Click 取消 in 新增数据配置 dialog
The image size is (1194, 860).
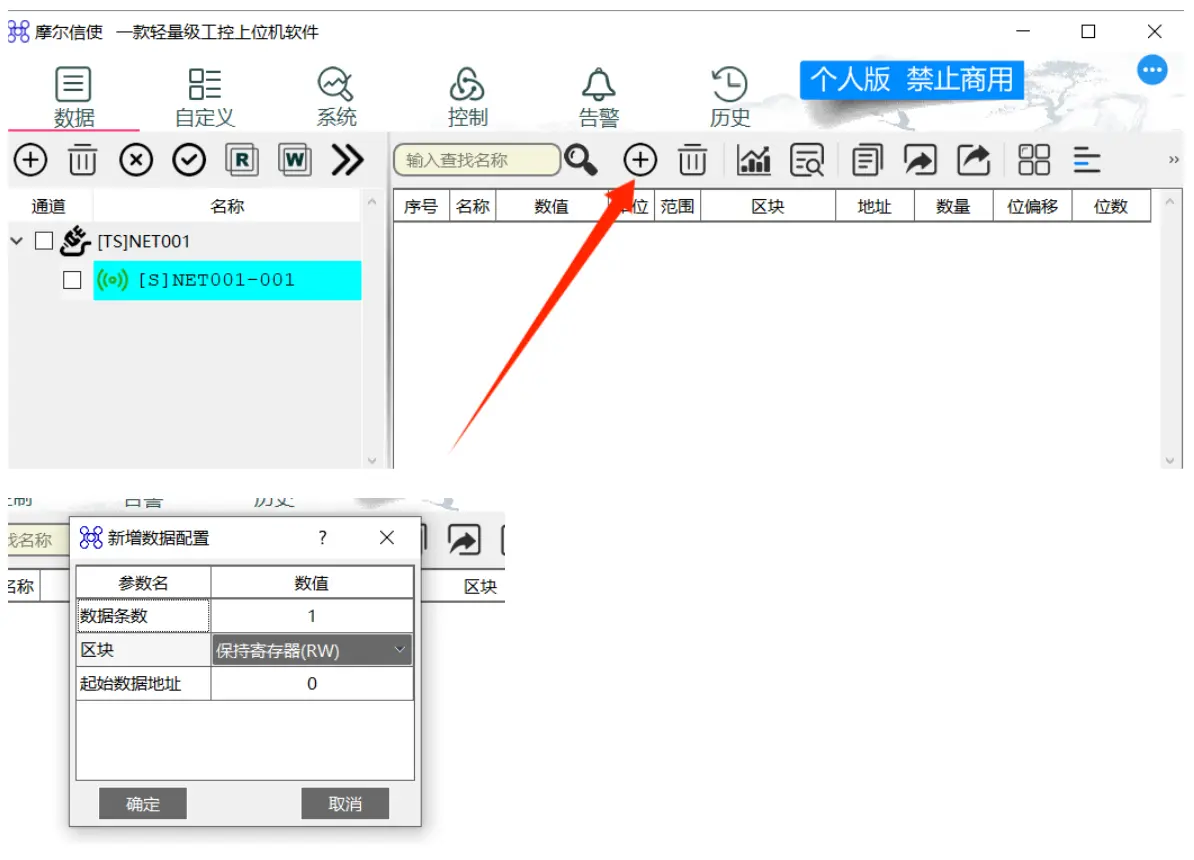[x=345, y=804]
